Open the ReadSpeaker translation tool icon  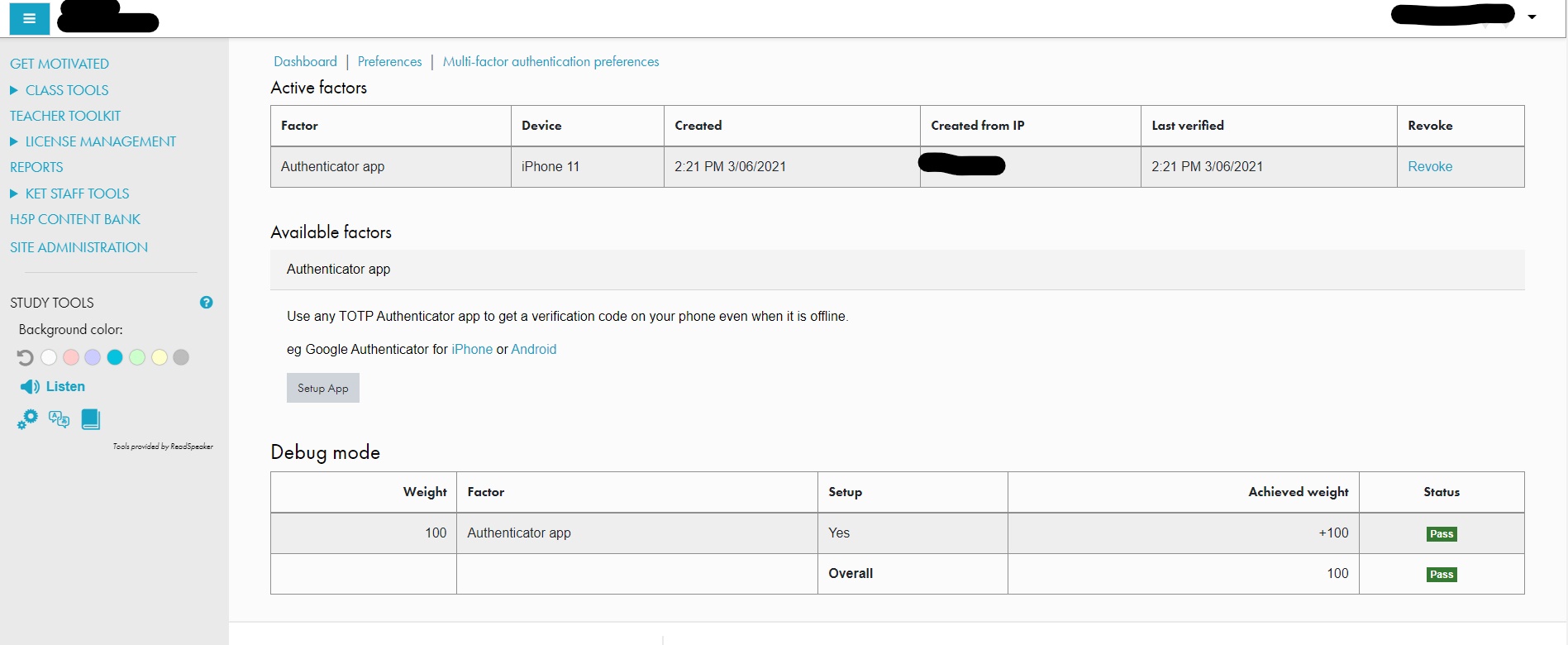[59, 419]
